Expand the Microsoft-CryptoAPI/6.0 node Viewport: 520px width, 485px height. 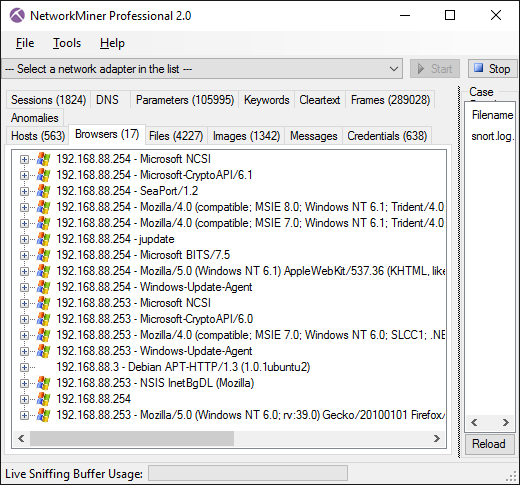click(24, 319)
